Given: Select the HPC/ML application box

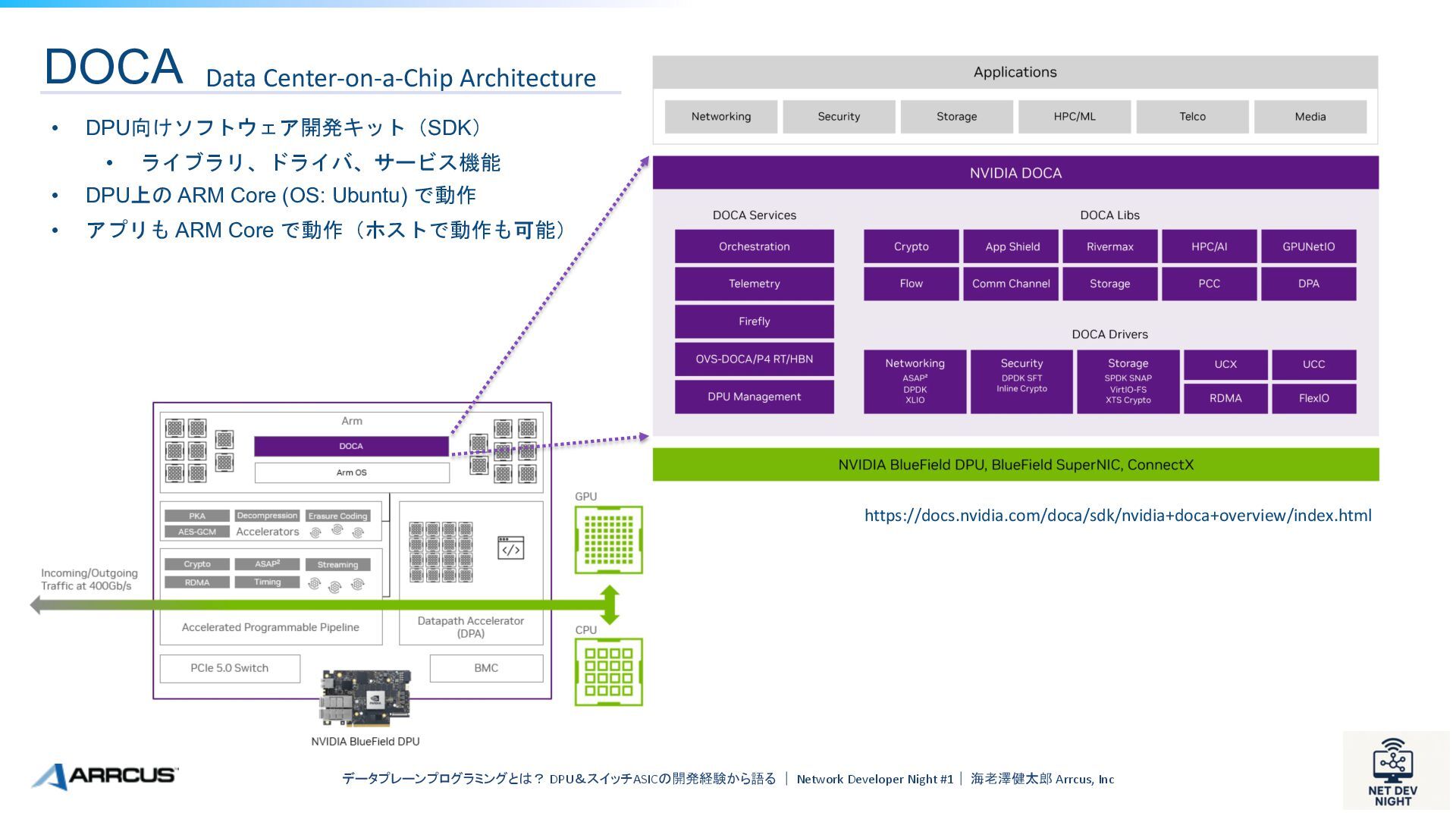Looking at the screenshot, I should [x=1074, y=117].
